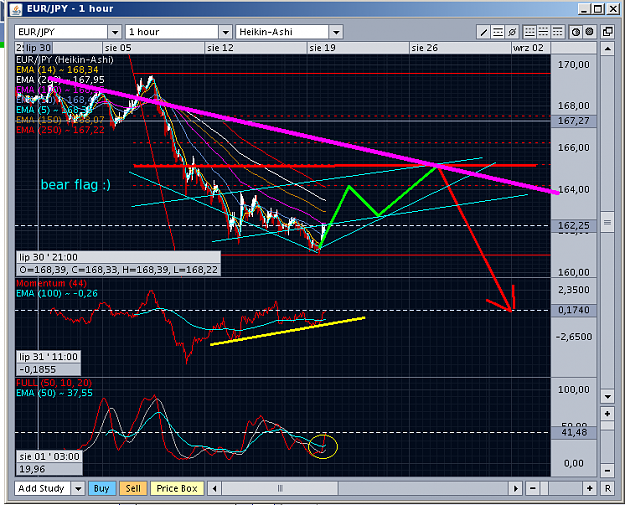Click the Java application icon in title bar
Viewport: 625px width, 505px height.
click(16, 9)
